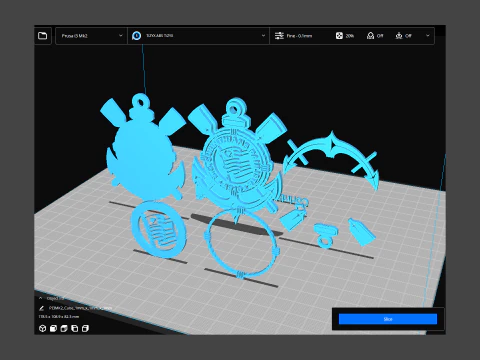The height and width of the screenshot is (360, 480).
Task: Expand the material selector chevron arrow
Action: click(x=263, y=36)
